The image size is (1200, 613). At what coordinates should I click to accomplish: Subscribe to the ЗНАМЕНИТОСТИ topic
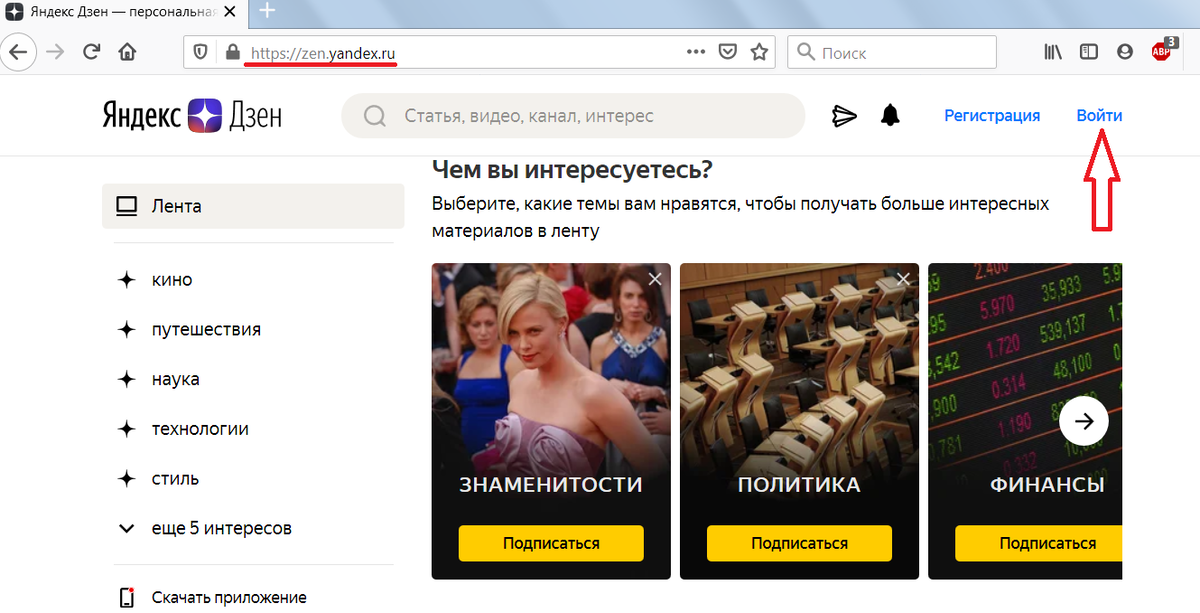tap(550, 543)
